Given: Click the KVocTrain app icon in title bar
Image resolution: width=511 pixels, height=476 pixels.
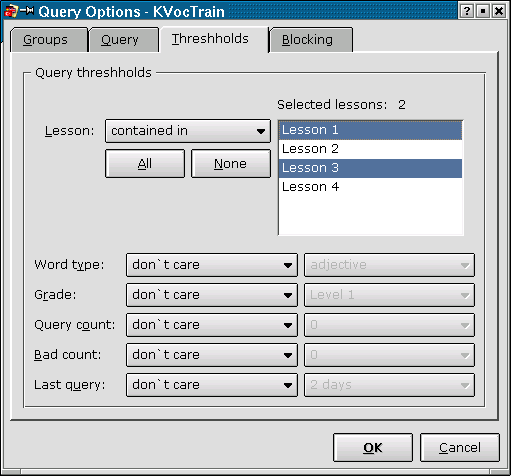Looking at the screenshot, I should (11, 11).
